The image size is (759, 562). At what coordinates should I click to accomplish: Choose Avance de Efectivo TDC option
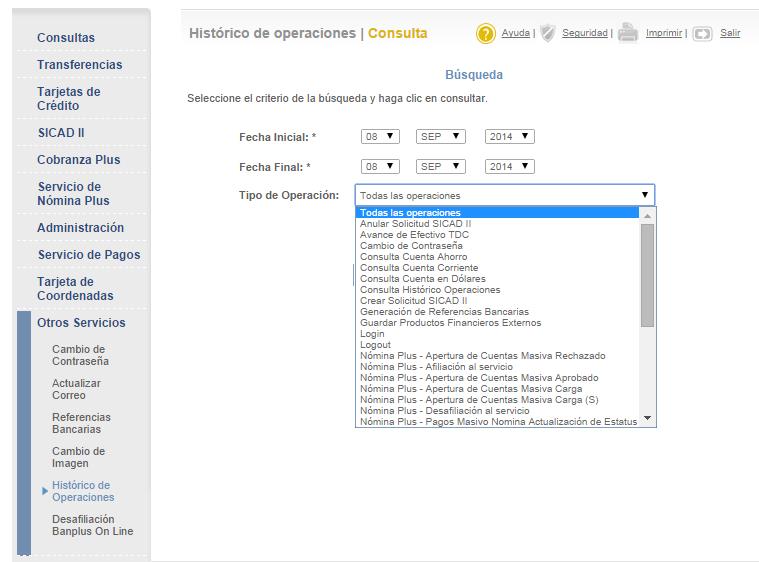(x=497, y=235)
